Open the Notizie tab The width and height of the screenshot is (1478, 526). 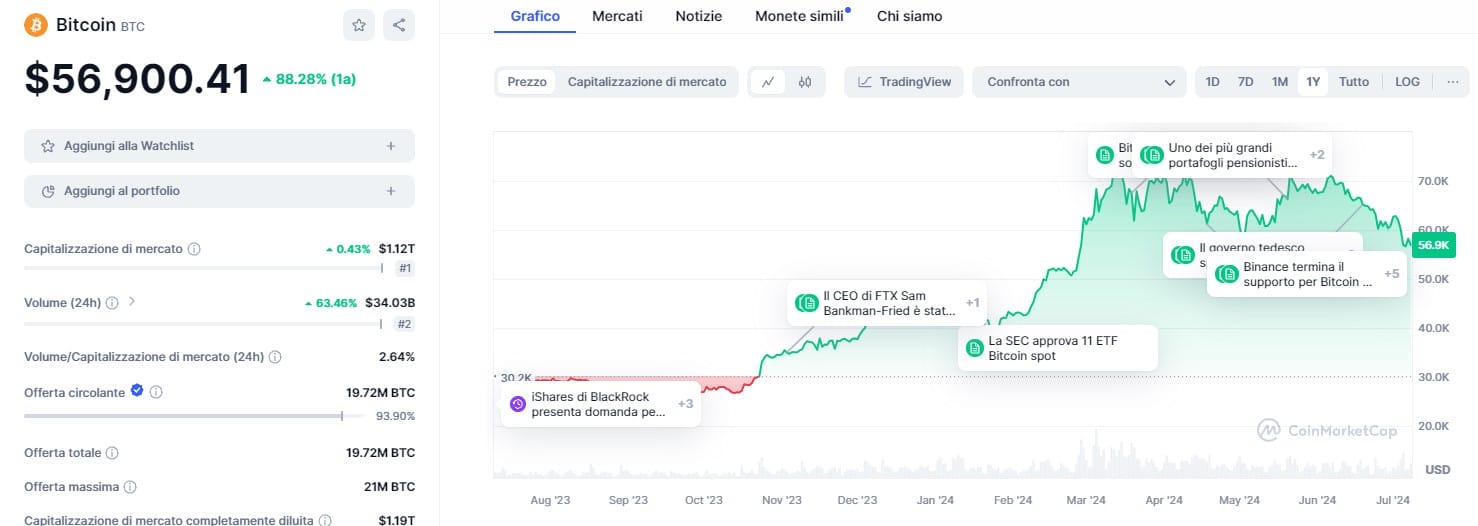698,16
